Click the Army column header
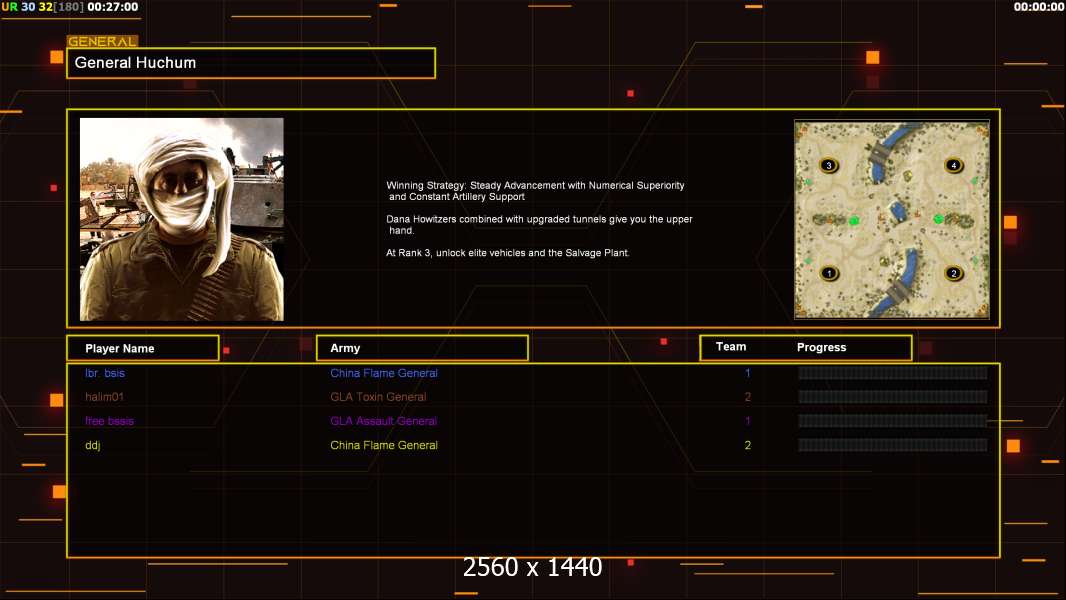This screenshot has height=600, width=1066. (x=422, y=348)
